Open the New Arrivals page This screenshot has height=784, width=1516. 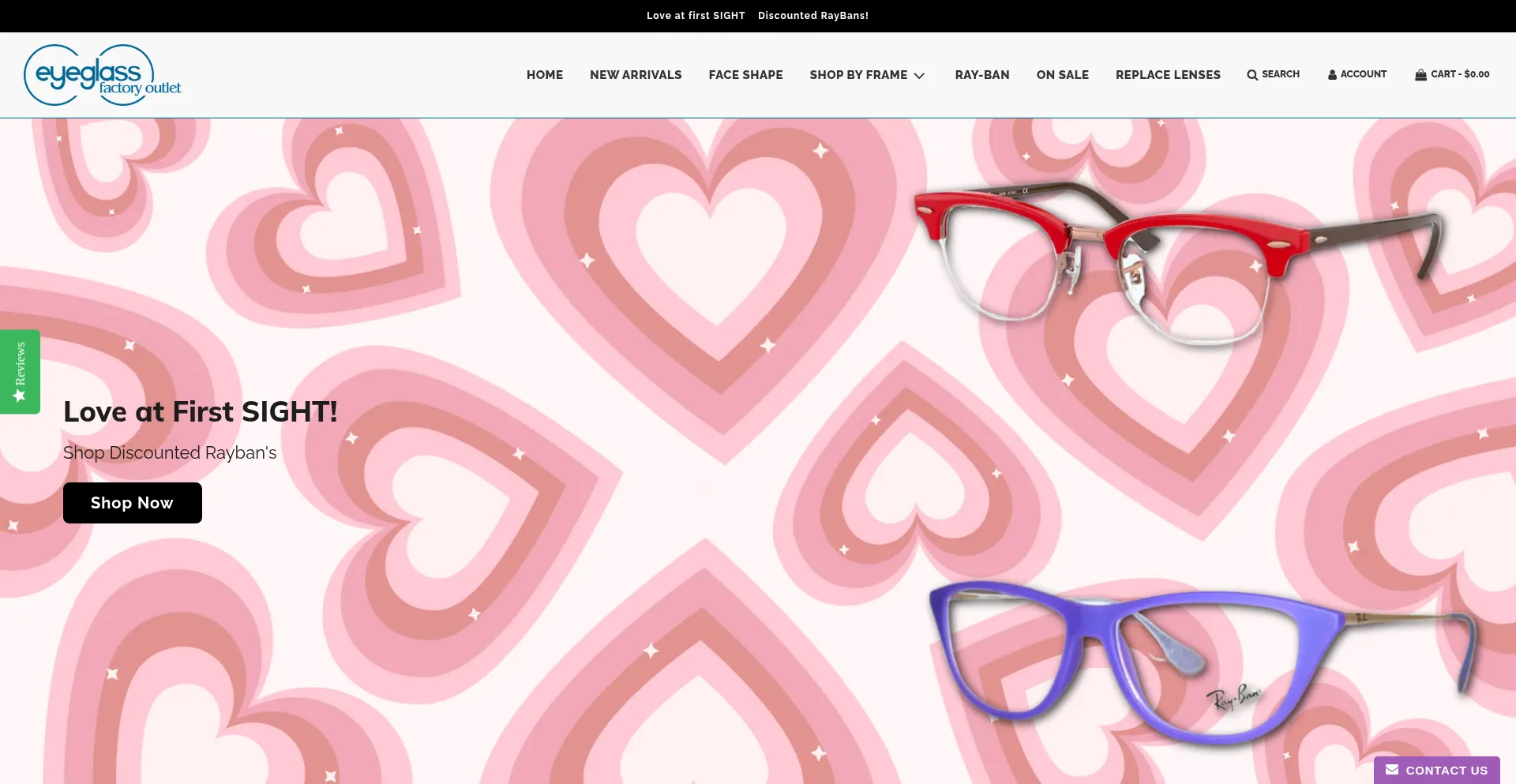click(x=636, y=75)
